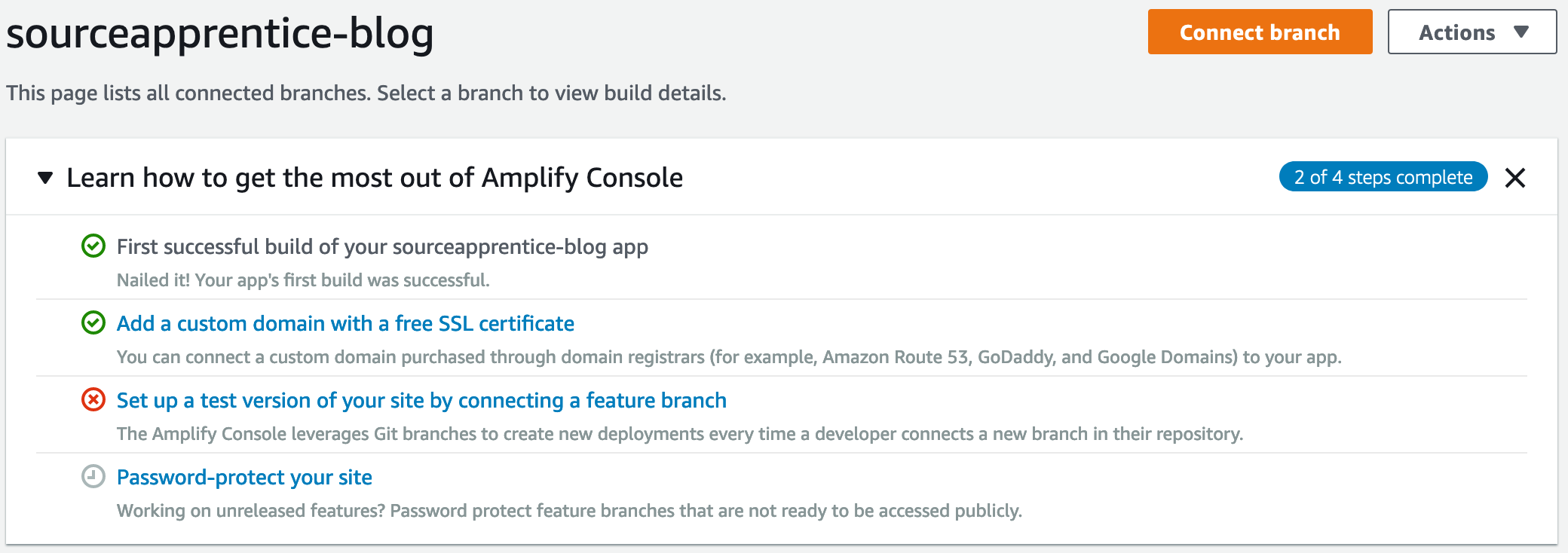Open Add a custom domain with free SSL link
Image resolution: width=1568 pixels, height=553 pixels.
click(x=345, y=323)
